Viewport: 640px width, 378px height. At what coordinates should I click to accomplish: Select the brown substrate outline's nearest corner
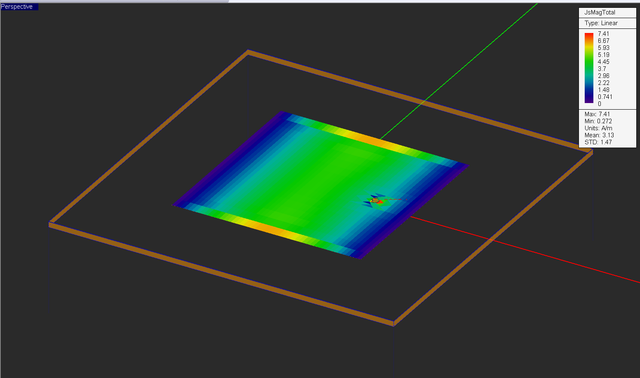click(x=393, y=323)
